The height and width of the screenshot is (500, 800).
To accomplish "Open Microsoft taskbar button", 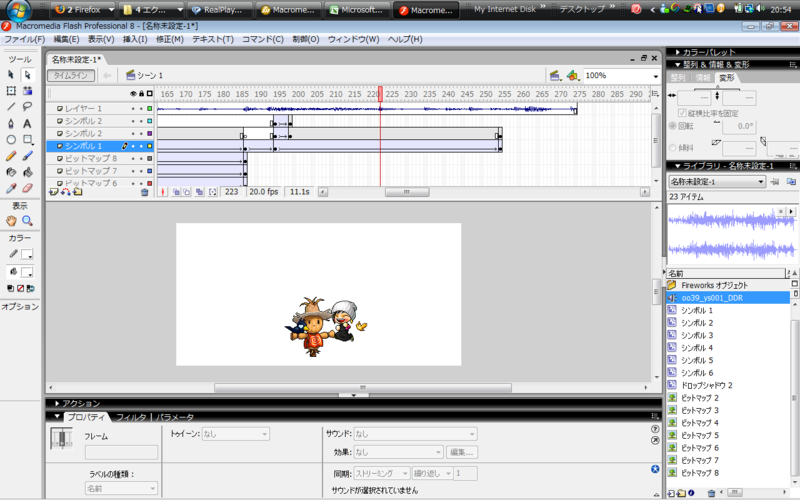I will click(357, 10).
